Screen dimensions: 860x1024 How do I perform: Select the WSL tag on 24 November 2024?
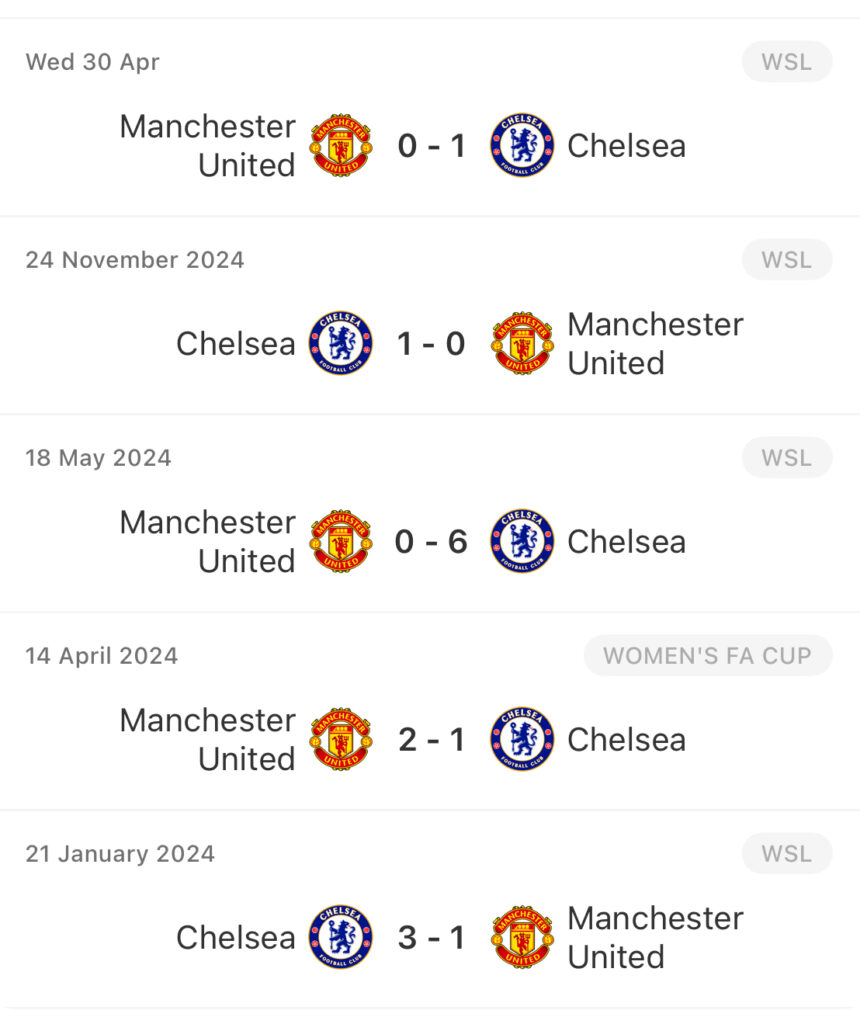787,260
